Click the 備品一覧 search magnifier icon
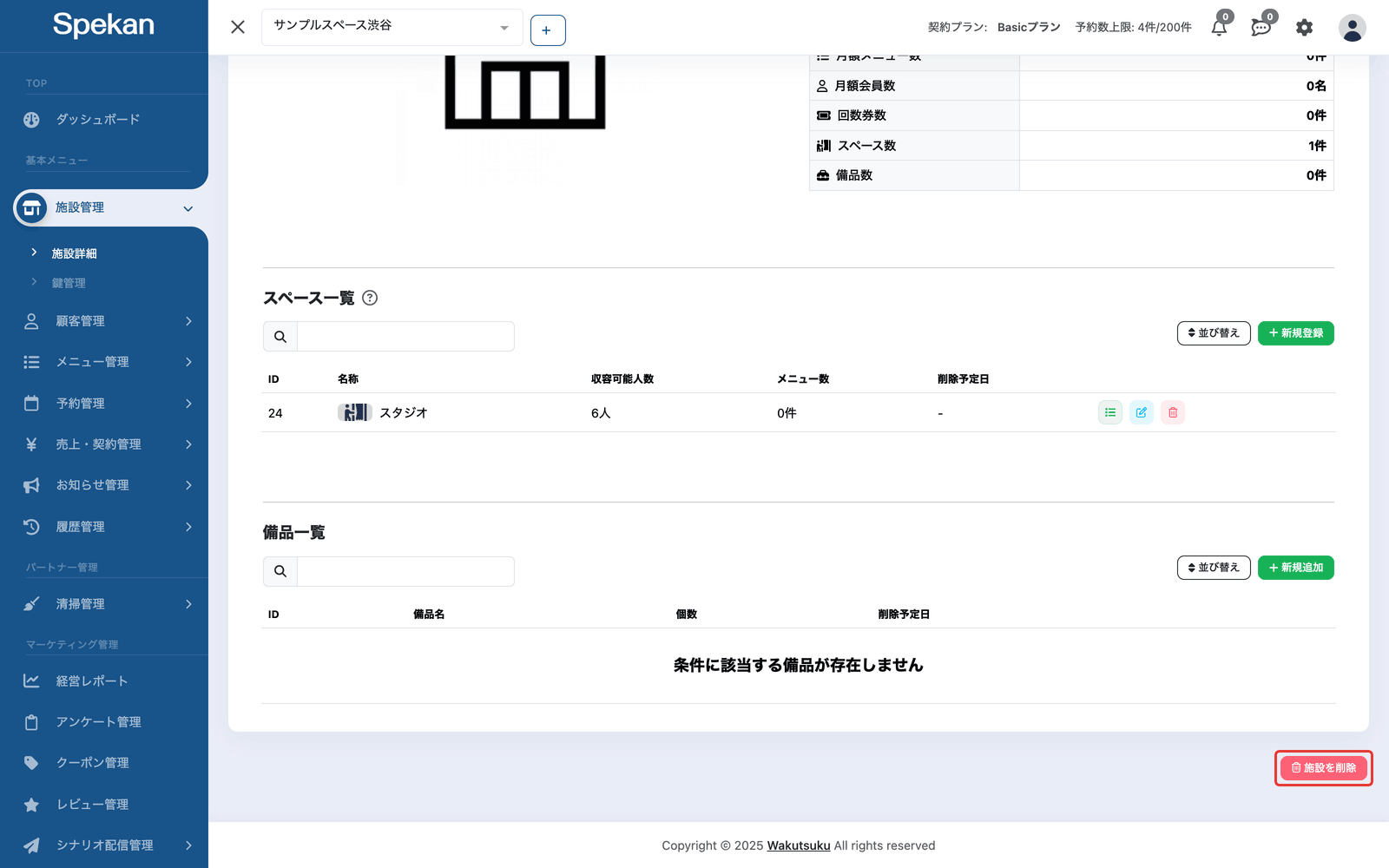1389x868 pixels. point(280,571)
